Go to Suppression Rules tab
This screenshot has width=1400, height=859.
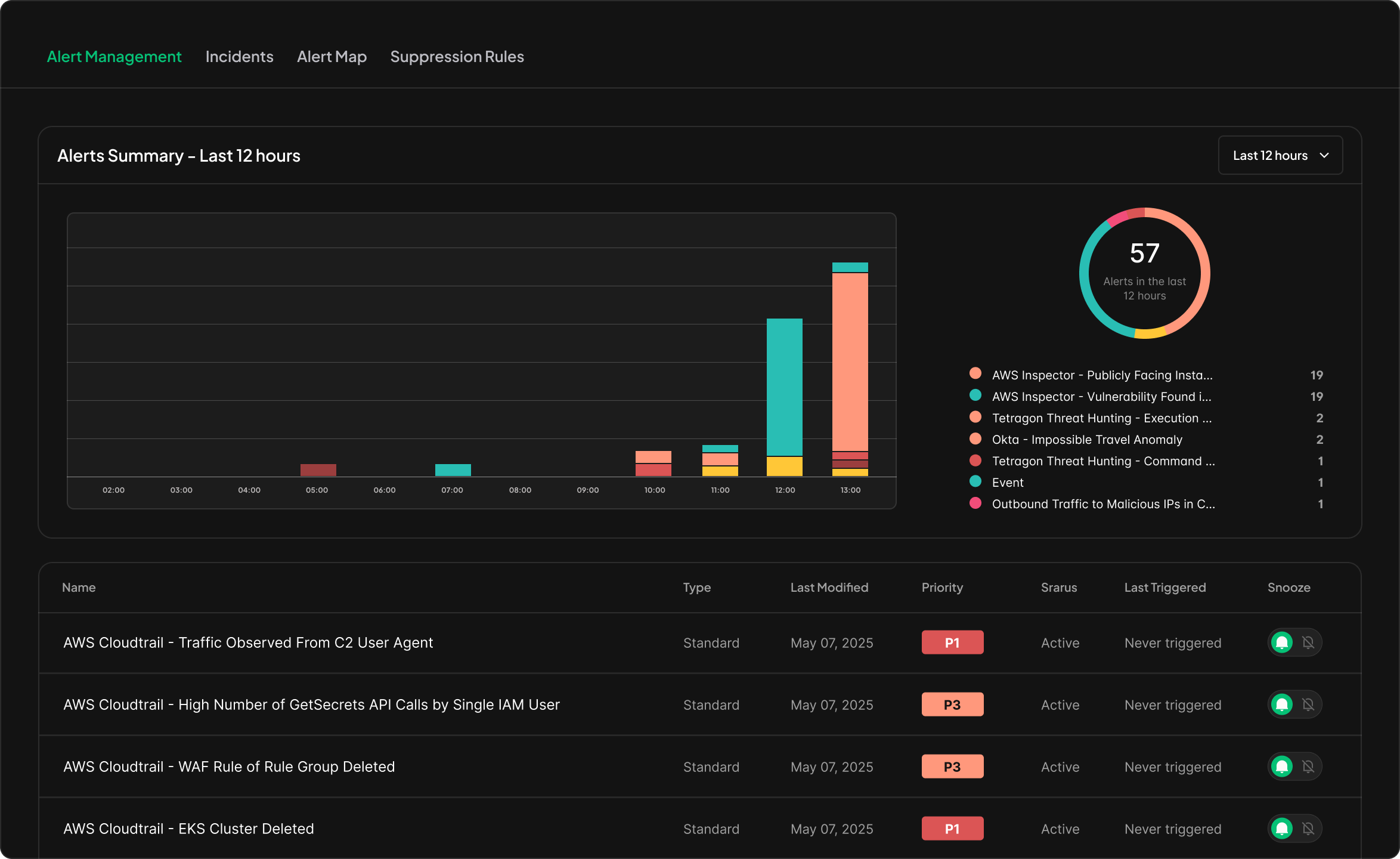point(457,57)
